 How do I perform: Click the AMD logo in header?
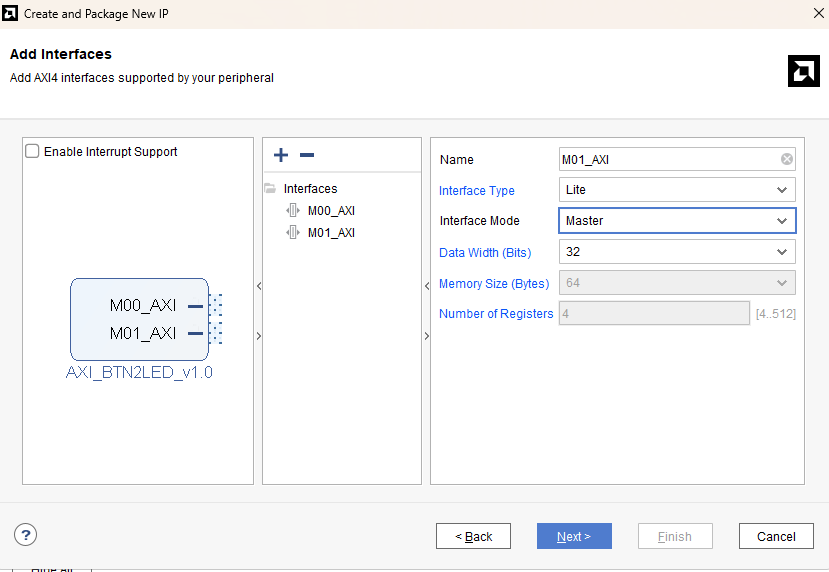pos(803,71)
